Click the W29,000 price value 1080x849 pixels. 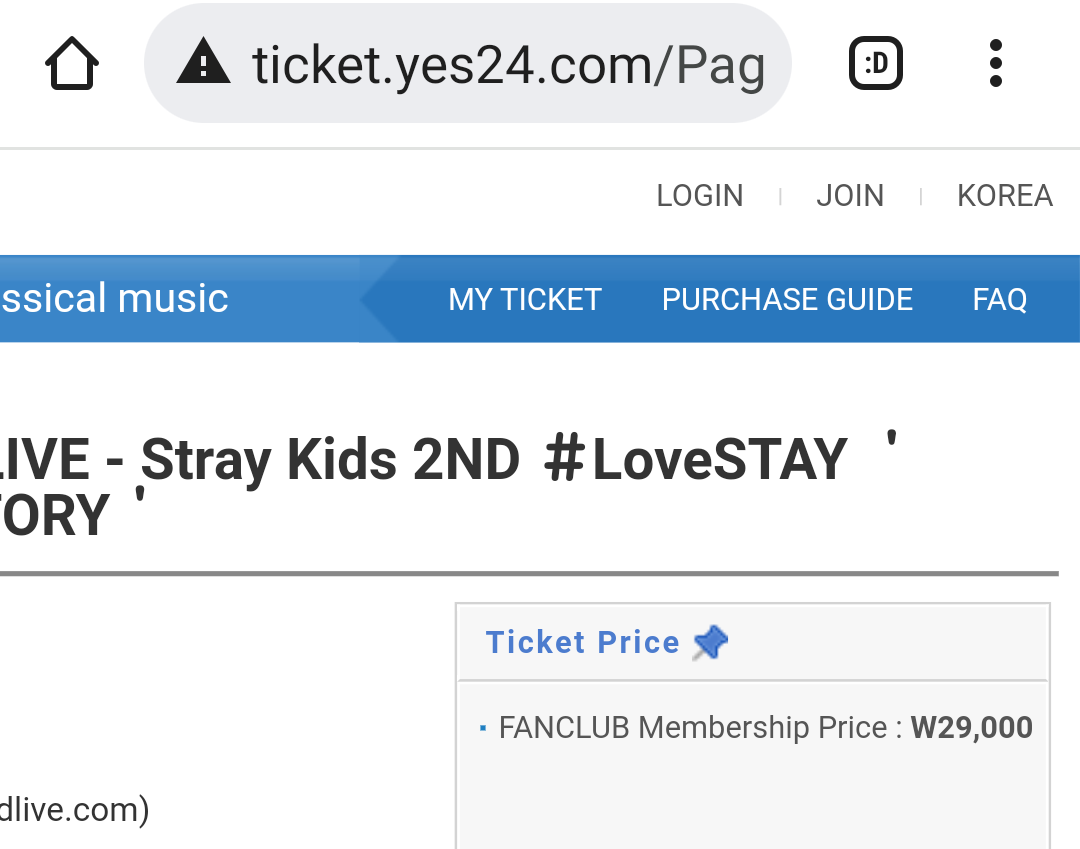[971, 728]
